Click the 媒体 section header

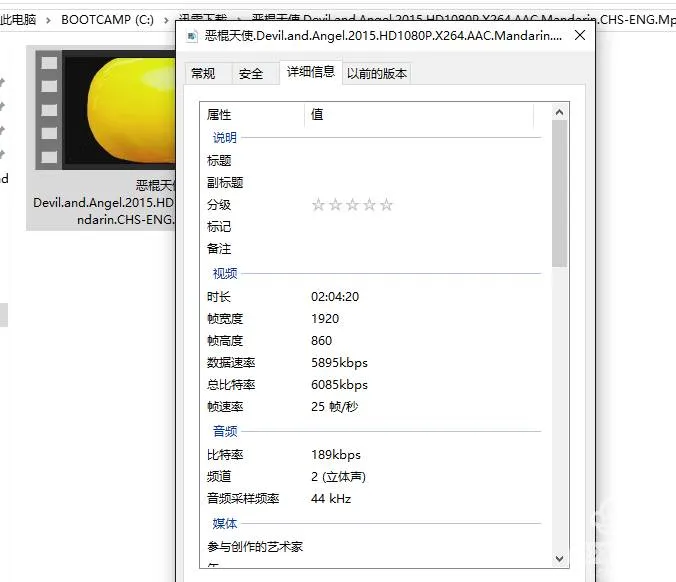(225, 523)
